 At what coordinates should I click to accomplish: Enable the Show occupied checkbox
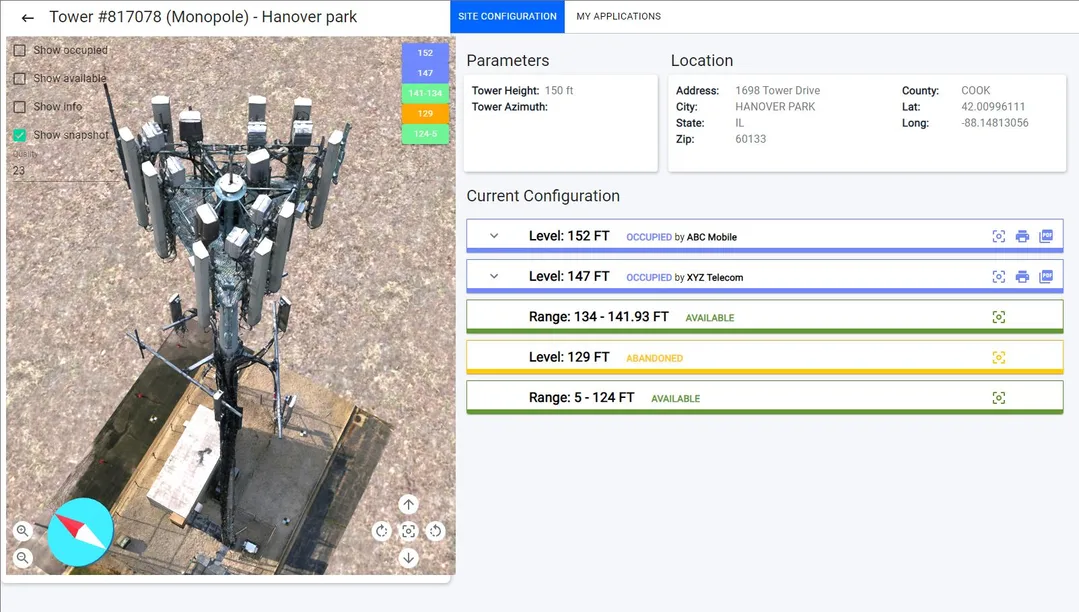click(20, 50)
